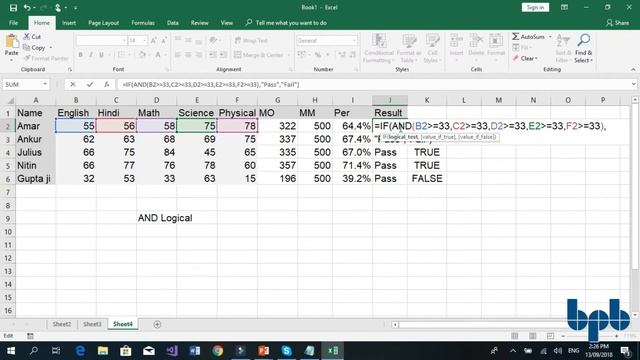Click the Clear eraser button
The height and width of the screenshot is (360, 640).
(524, 58)
